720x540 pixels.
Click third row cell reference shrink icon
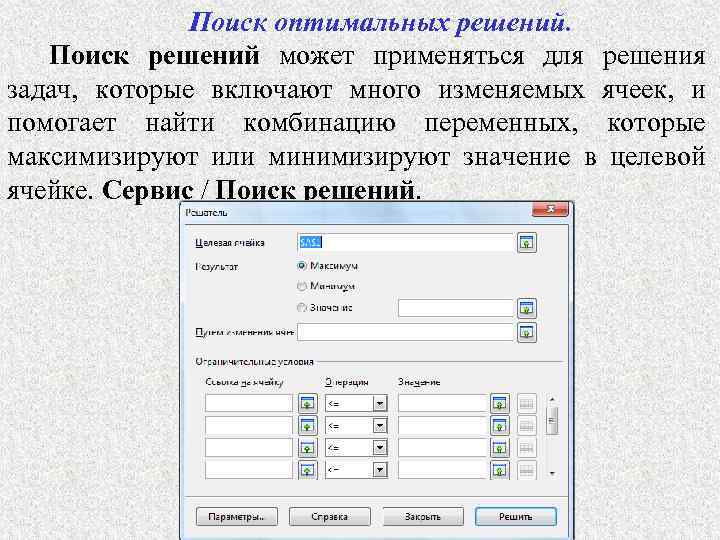[308, 448]
